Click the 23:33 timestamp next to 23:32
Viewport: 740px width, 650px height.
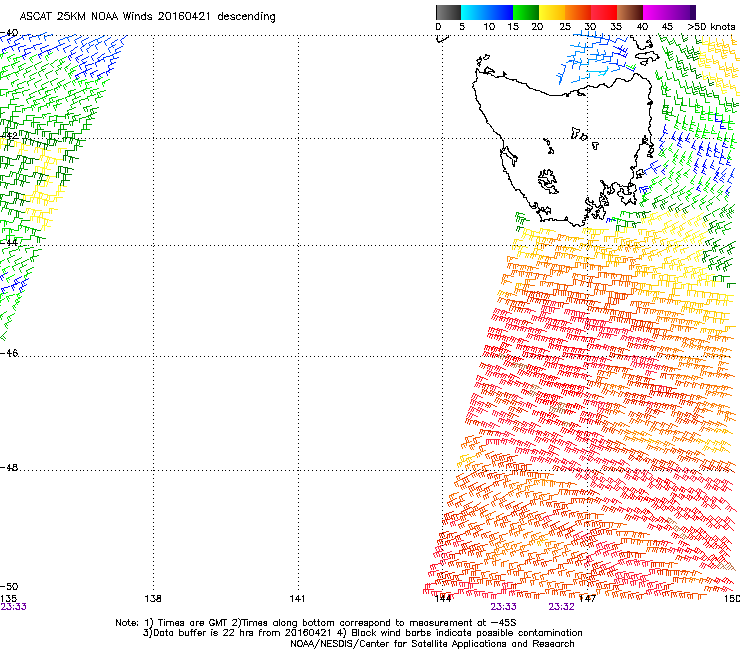coord(504,607)
